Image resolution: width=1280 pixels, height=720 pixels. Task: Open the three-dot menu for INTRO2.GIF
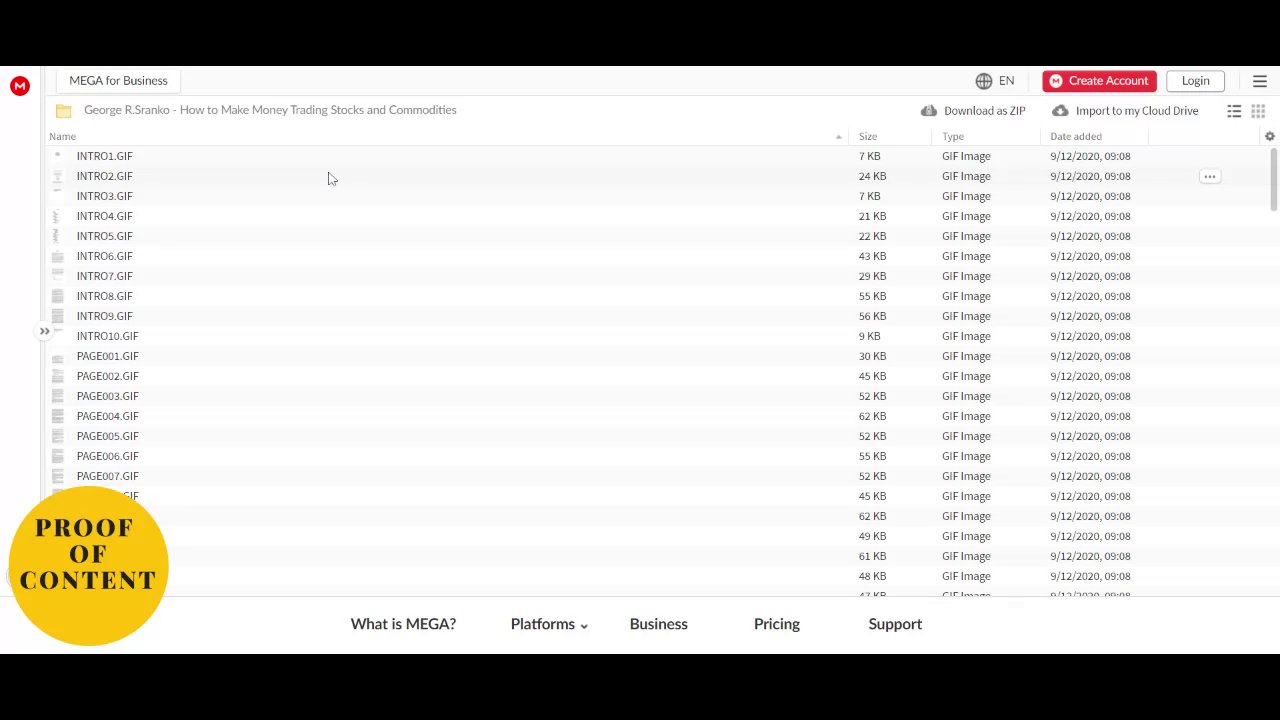[1209, 176]
